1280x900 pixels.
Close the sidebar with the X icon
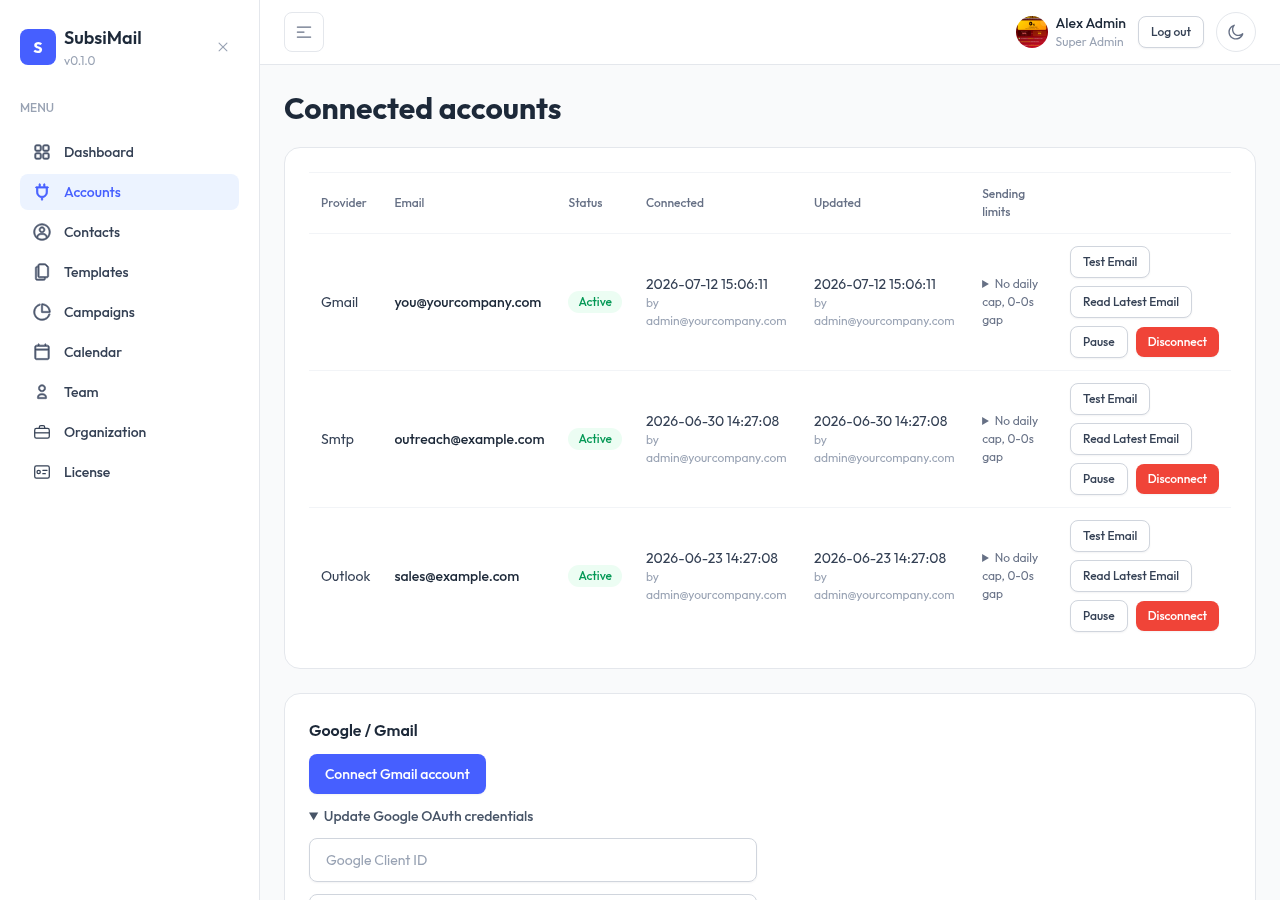point(223,47)
